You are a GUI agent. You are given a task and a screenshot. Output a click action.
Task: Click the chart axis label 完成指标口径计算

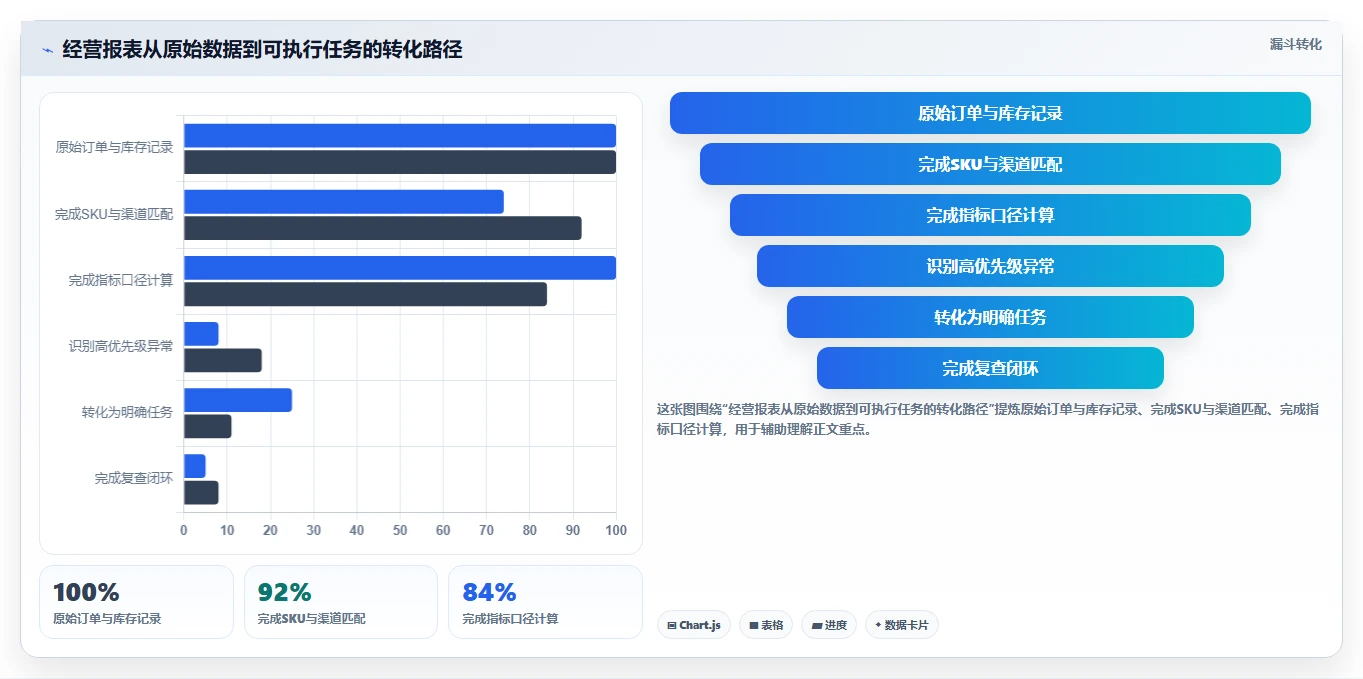121,280
